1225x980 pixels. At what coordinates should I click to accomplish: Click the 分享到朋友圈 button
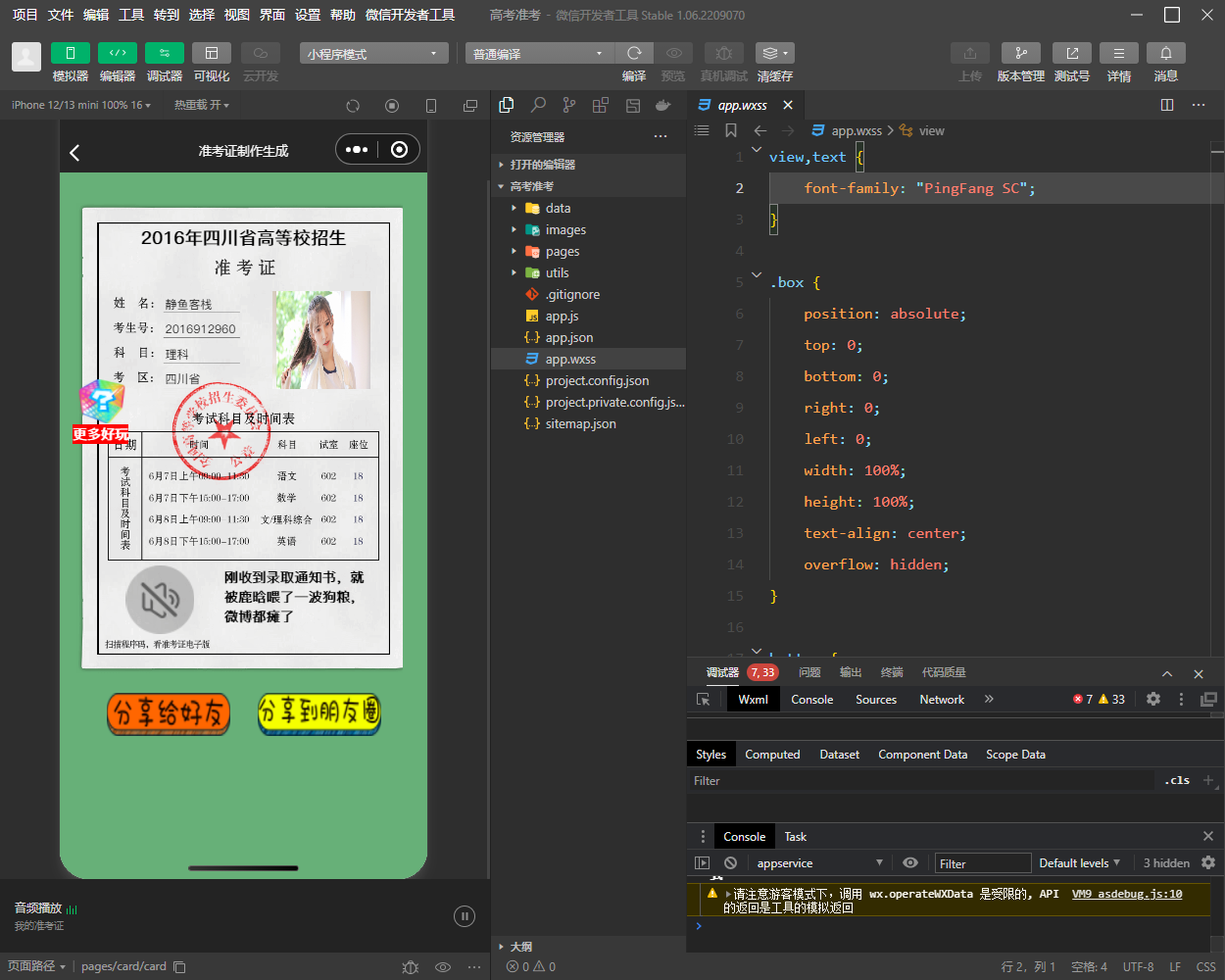[x=318, y=712]
